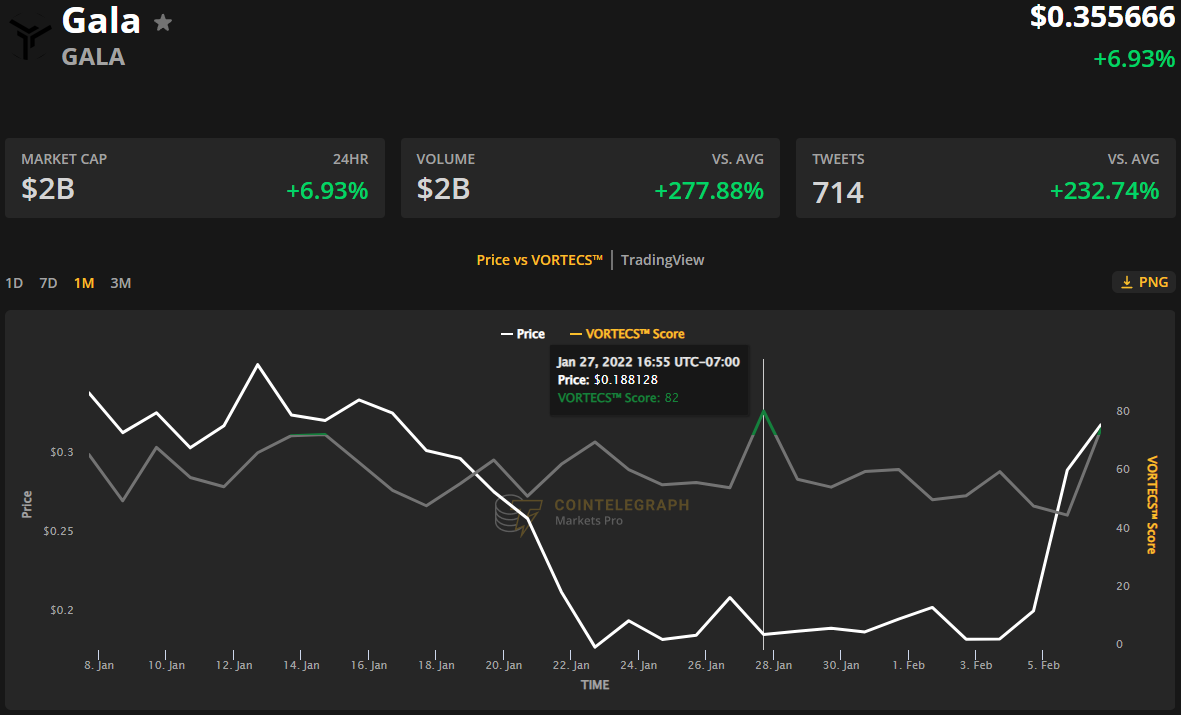Click the 14. Jan axis label
The height and width of the screenshot is (715, 1181).
(301, 665)
